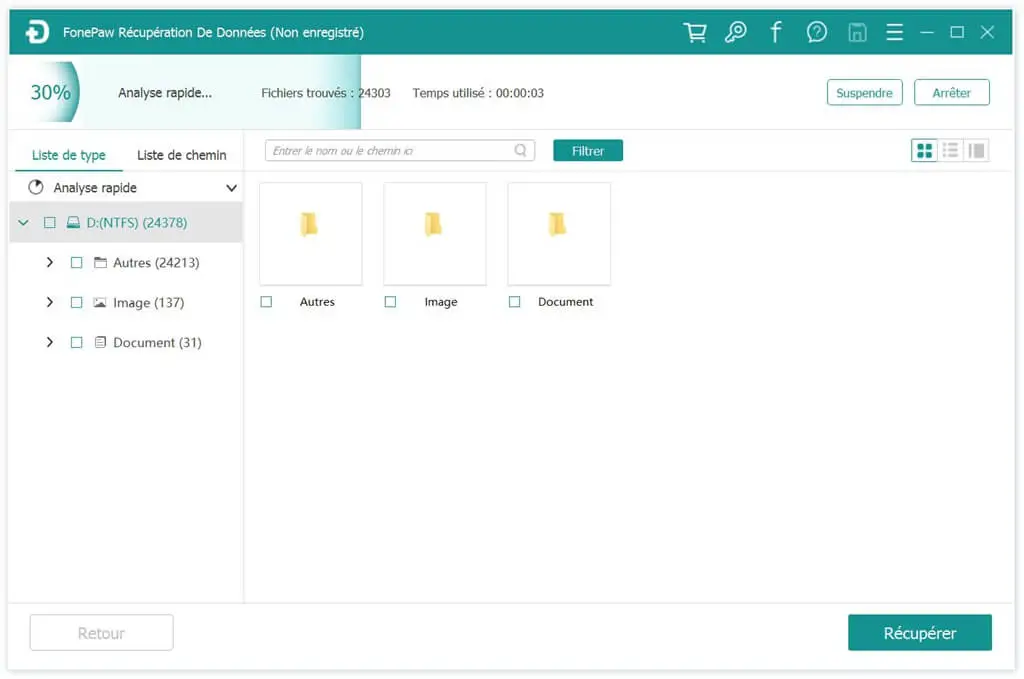Screen dimensions: 1024x679
Task: Expand the Autres (24213) tree node
Action: tap(50, 263)
